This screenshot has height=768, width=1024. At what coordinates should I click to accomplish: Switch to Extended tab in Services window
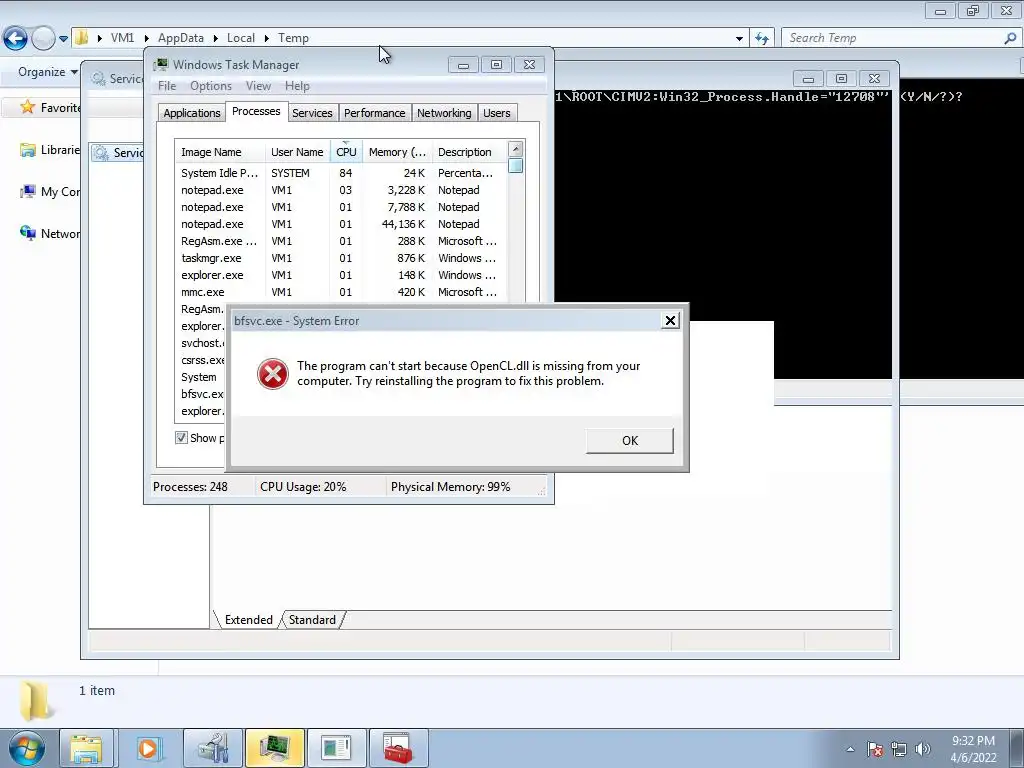[x=248, y=620]
